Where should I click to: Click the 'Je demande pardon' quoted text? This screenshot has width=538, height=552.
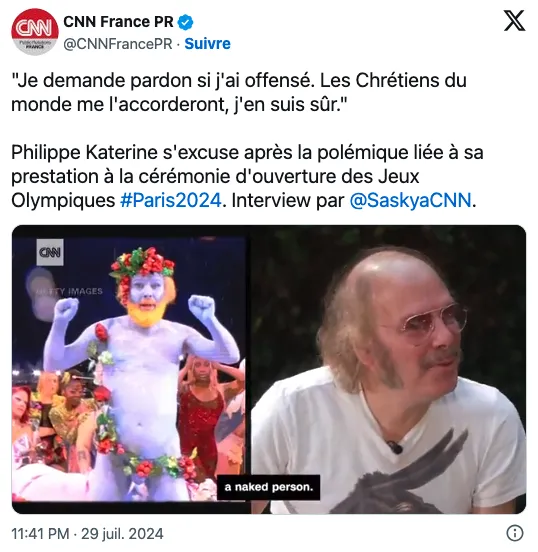pos(239,92)
